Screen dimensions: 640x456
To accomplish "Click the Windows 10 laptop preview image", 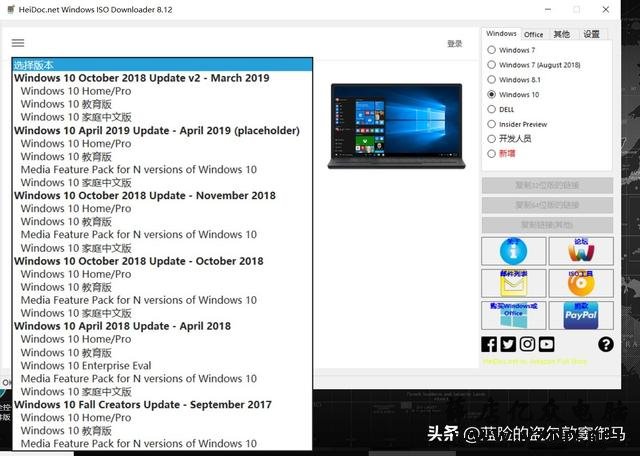I will pyautogui.click(x=396, y=126).
